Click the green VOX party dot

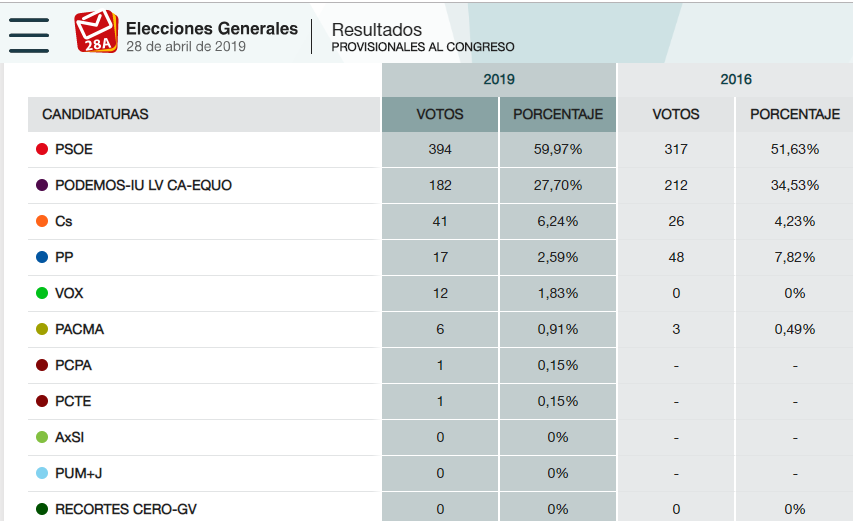[x=42, y=293]
